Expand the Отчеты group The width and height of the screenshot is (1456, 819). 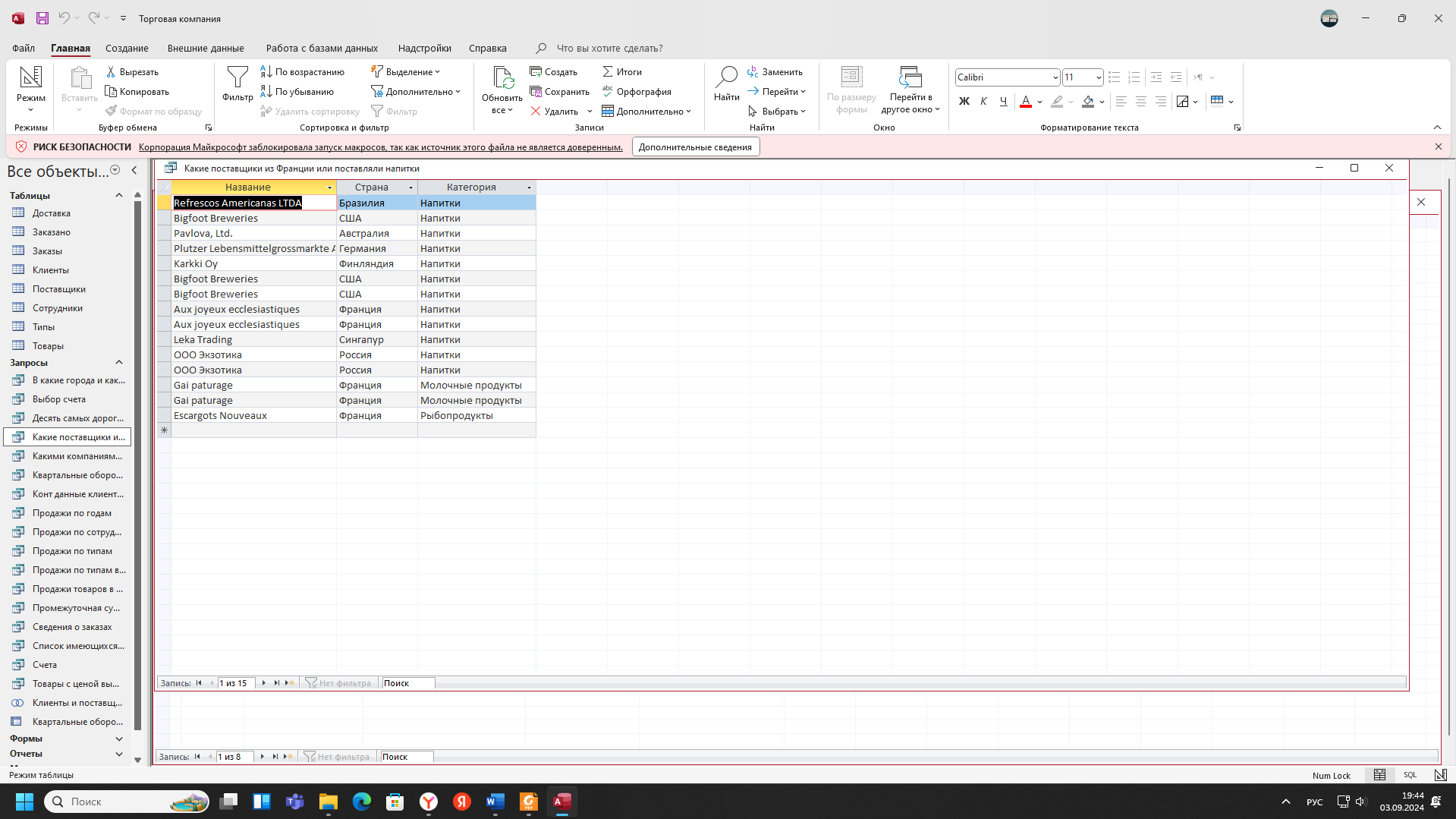coord(118,754)
